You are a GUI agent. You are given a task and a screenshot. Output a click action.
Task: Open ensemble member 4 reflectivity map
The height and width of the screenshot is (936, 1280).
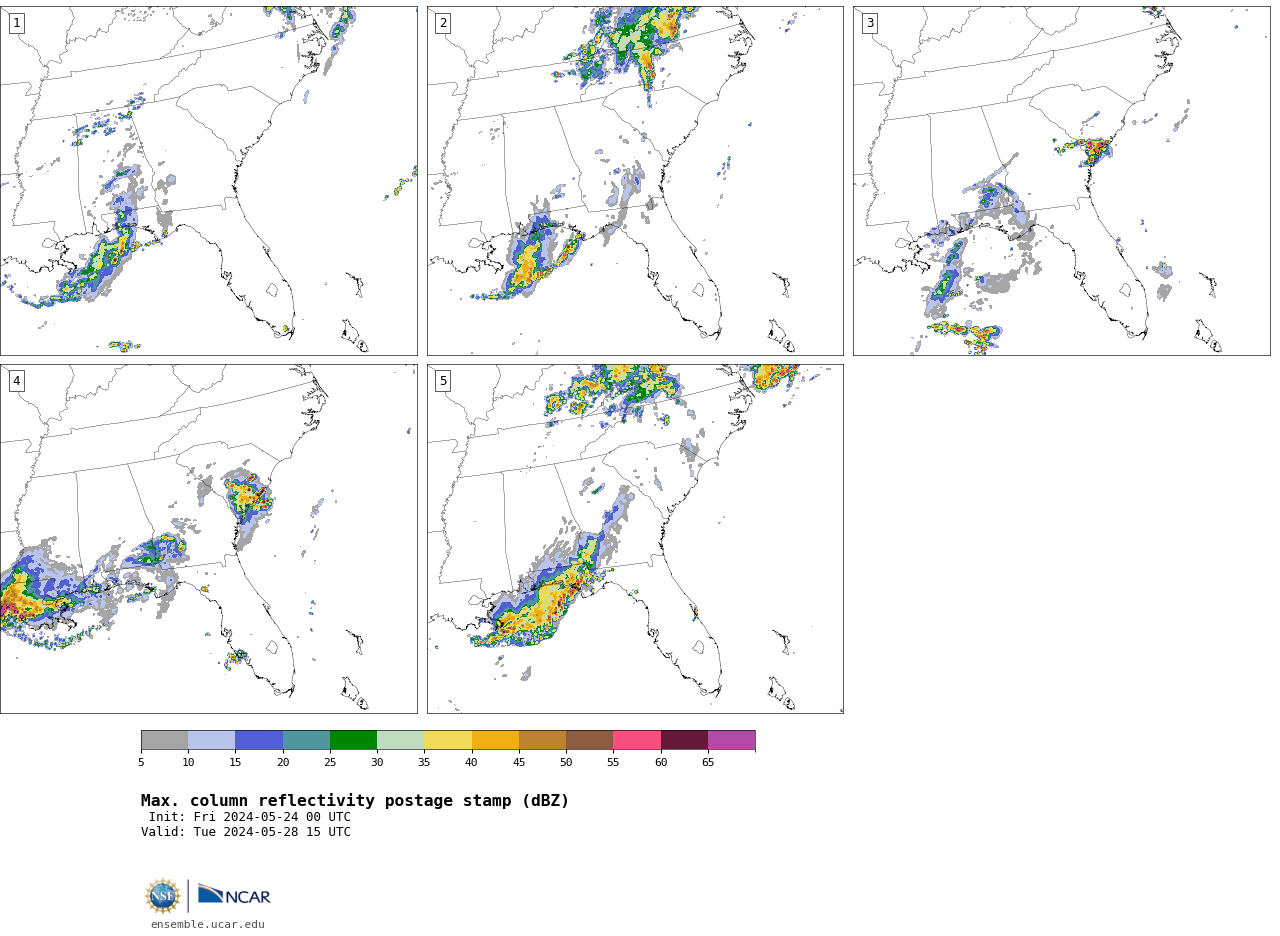pos(208,539)
